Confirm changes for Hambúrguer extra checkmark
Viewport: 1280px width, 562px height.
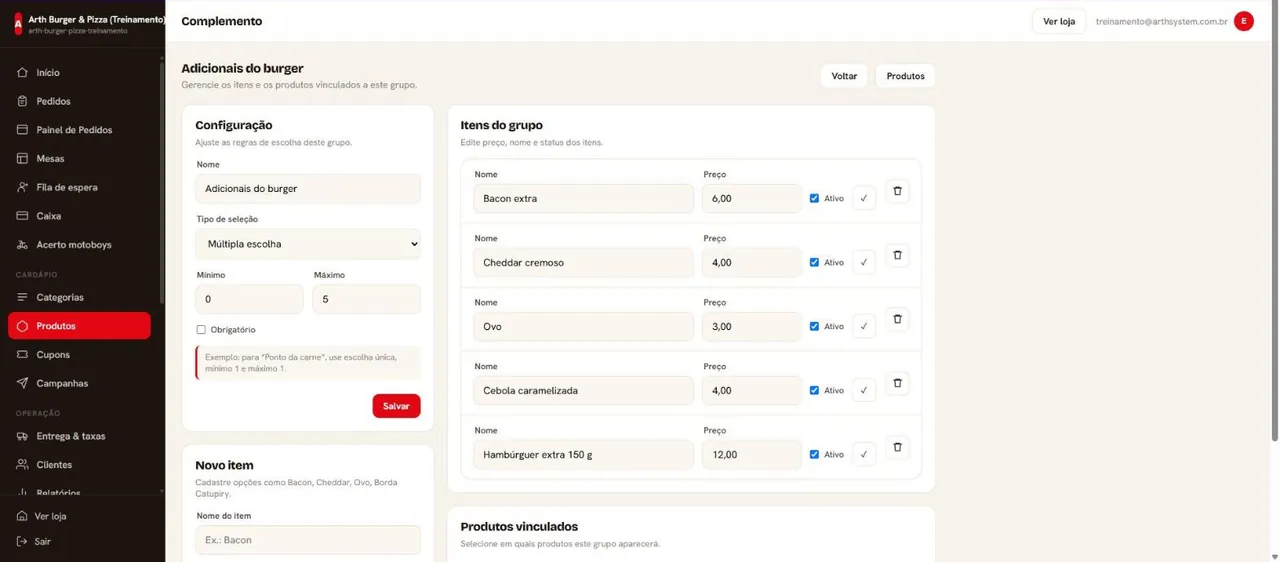point(864,454)
